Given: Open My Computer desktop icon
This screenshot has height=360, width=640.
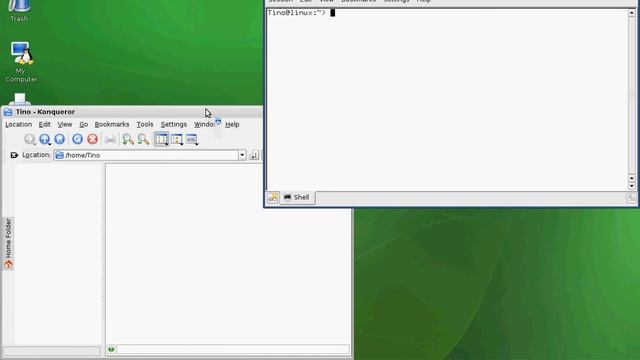Looking at the screenshot, I should (21, 62).
